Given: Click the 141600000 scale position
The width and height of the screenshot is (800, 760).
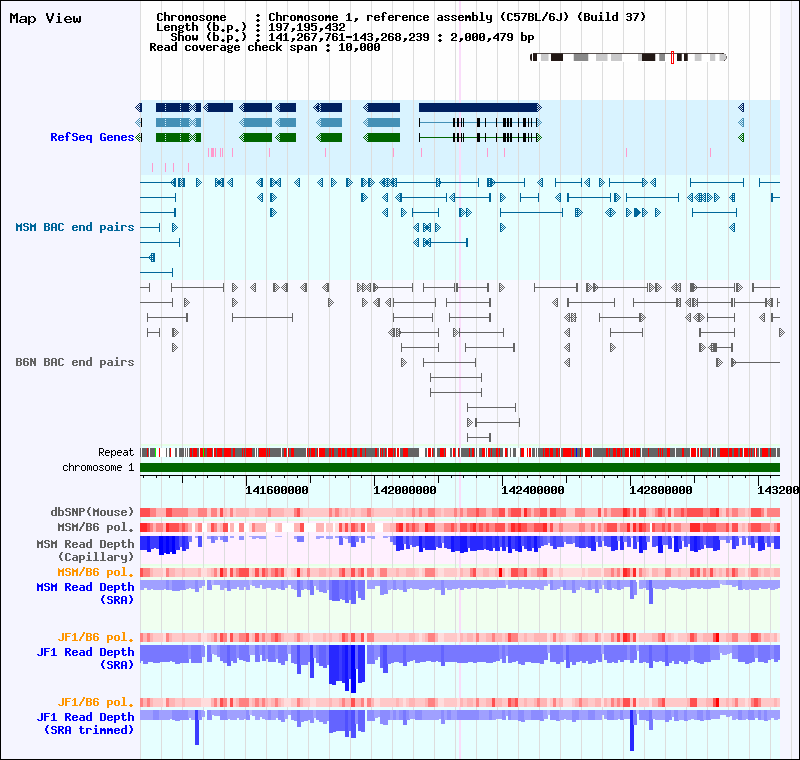Looking at the screenshot, I should [277, 490].
